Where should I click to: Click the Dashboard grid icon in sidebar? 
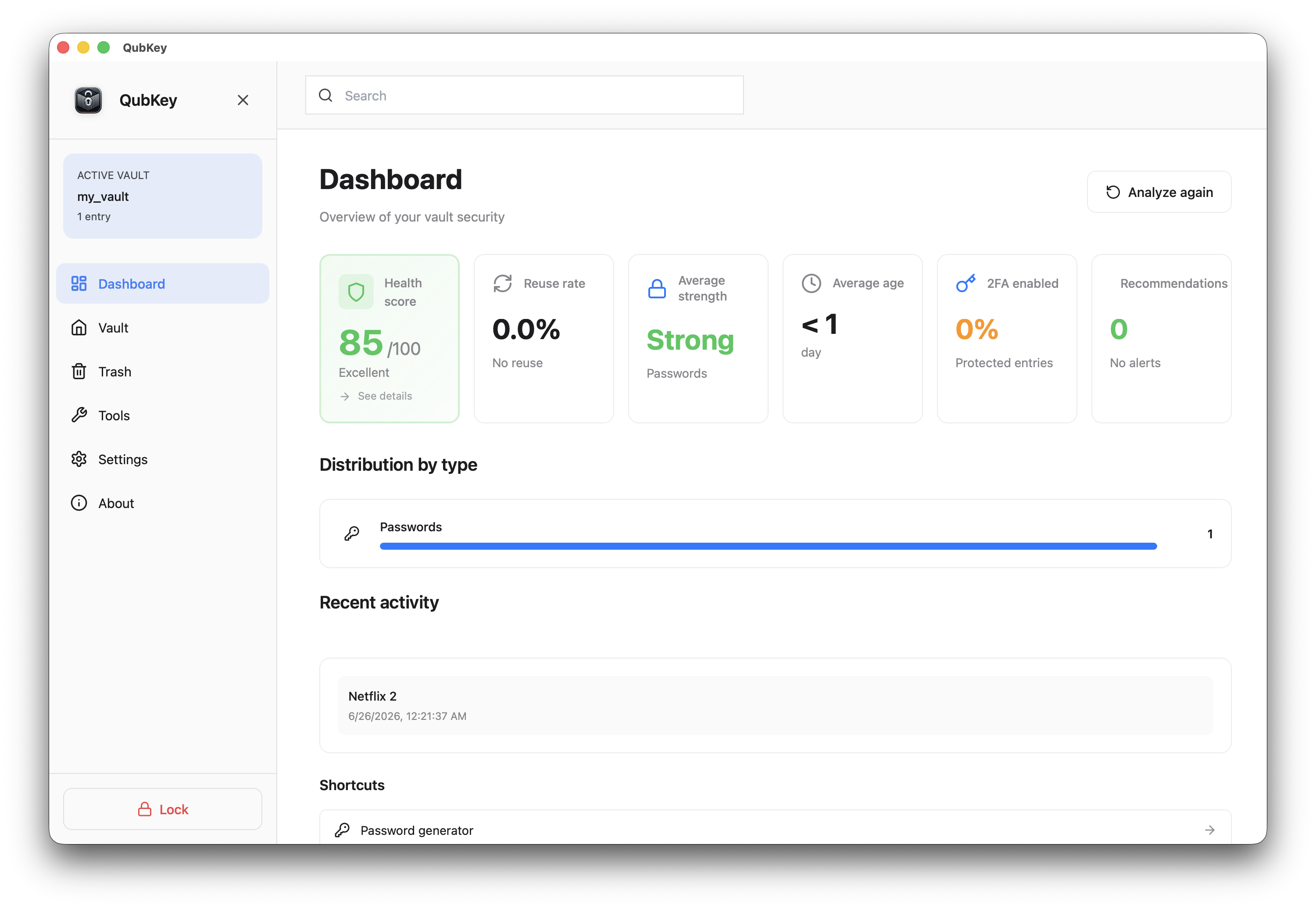coord(79,284)
